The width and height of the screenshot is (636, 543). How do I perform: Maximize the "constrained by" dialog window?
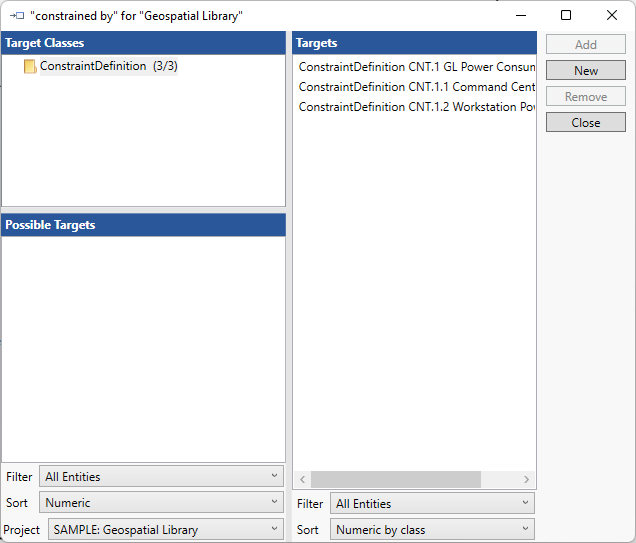[566, 16]
